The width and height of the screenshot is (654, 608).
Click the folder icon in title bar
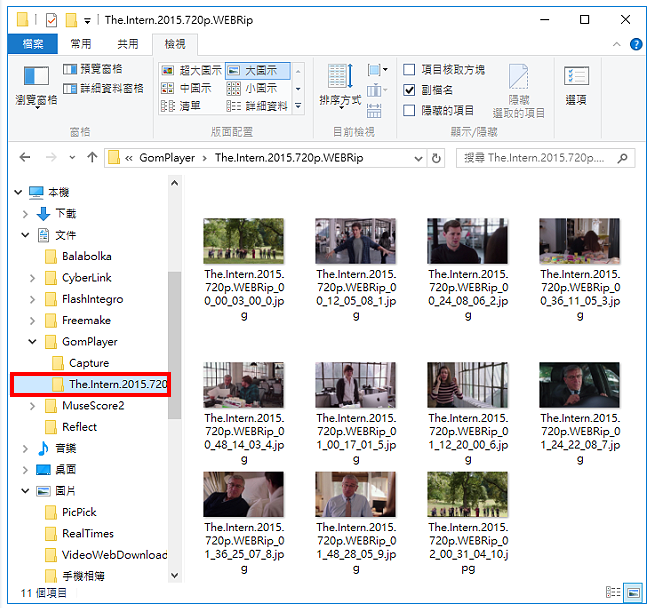pos(23,20)
